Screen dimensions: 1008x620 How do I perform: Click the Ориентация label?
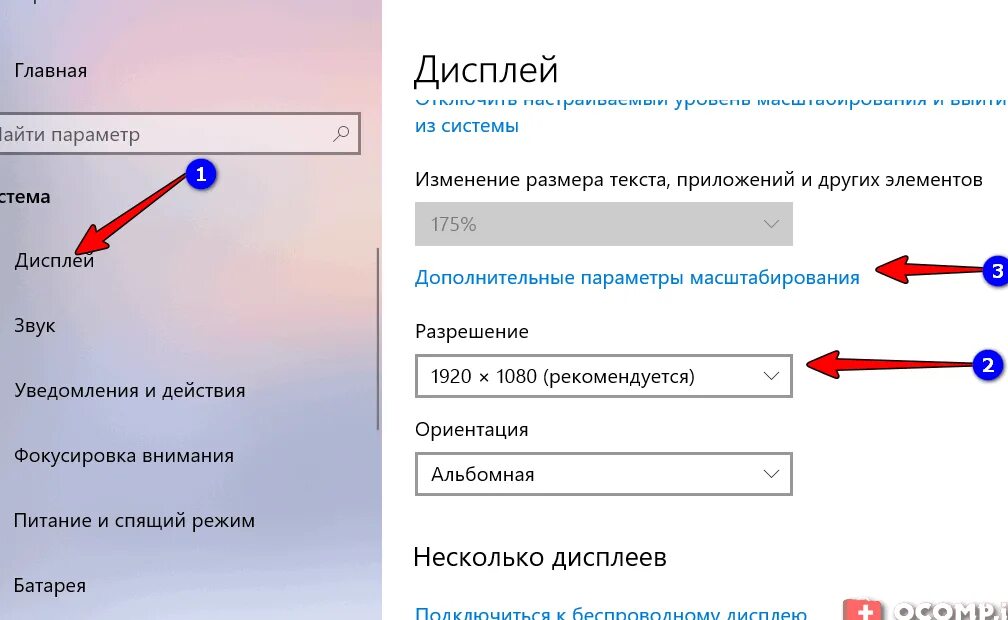click(472, 429)
